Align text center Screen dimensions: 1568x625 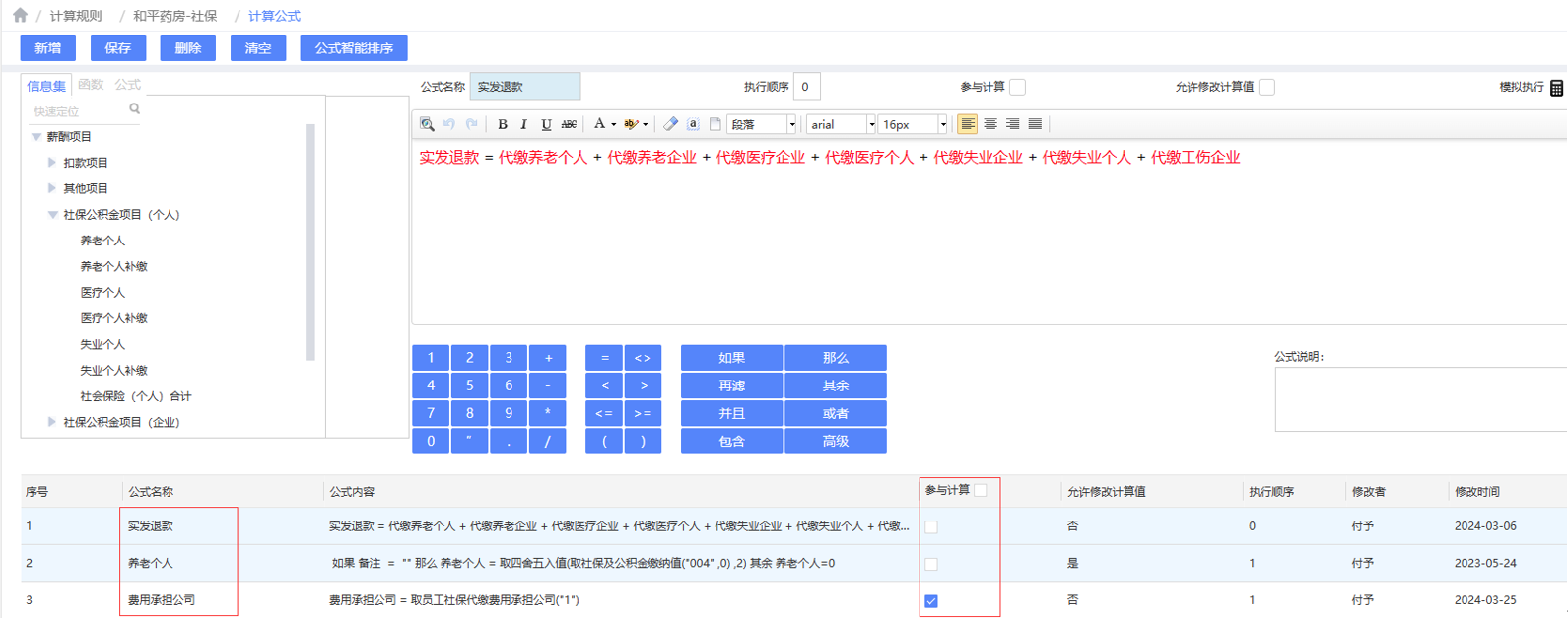tap(990, 124)
